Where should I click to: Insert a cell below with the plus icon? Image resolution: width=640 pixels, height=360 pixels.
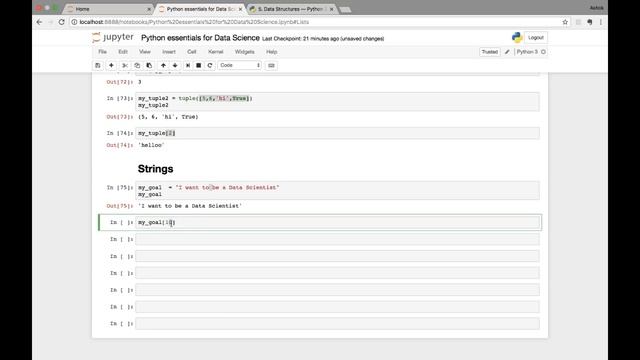[x=111, y=65]
